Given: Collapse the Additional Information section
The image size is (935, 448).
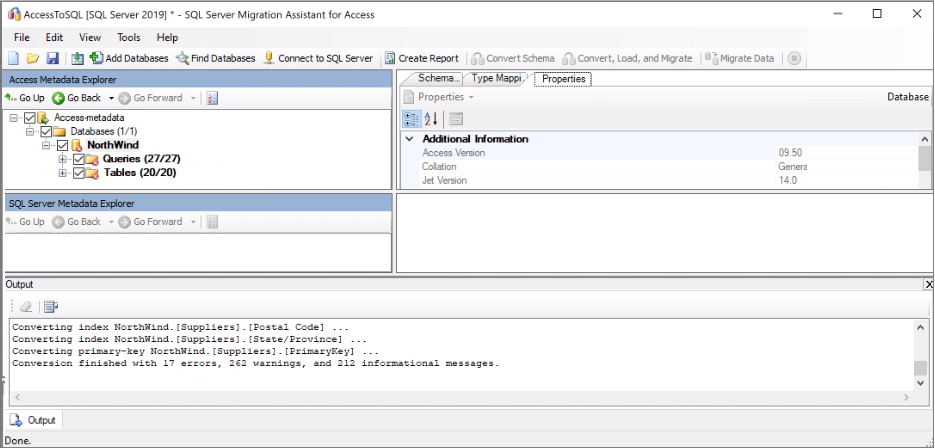Looking at the screenshot, I should [409, 139].
